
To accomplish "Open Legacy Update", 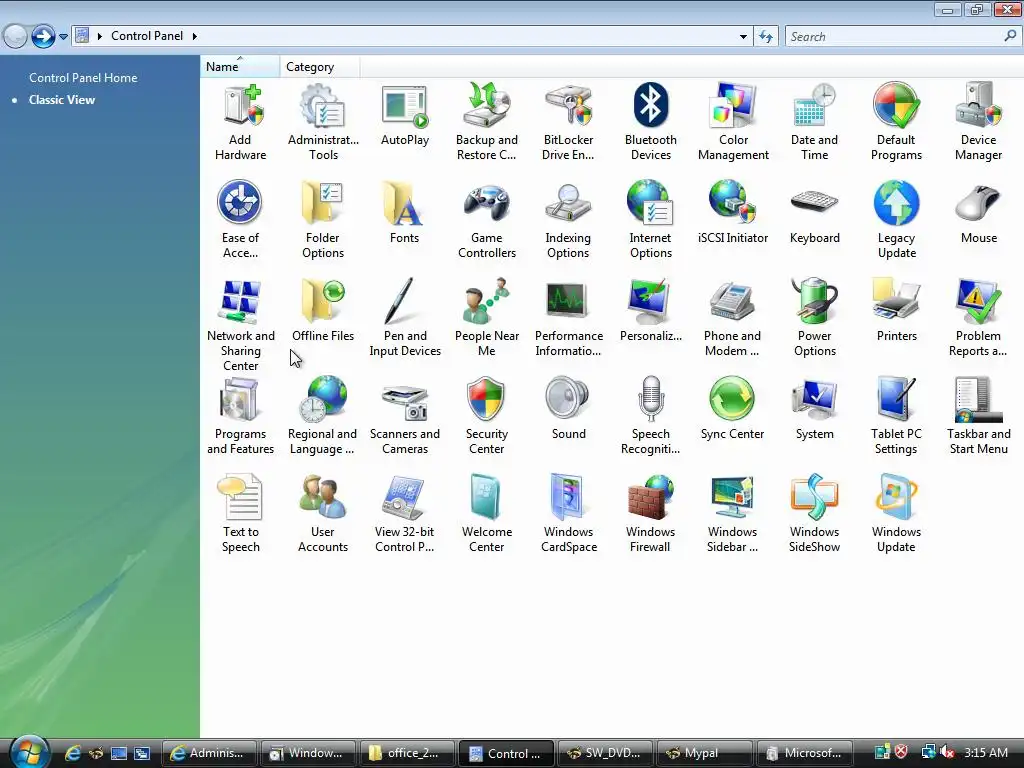I will [x=897, y=220].
